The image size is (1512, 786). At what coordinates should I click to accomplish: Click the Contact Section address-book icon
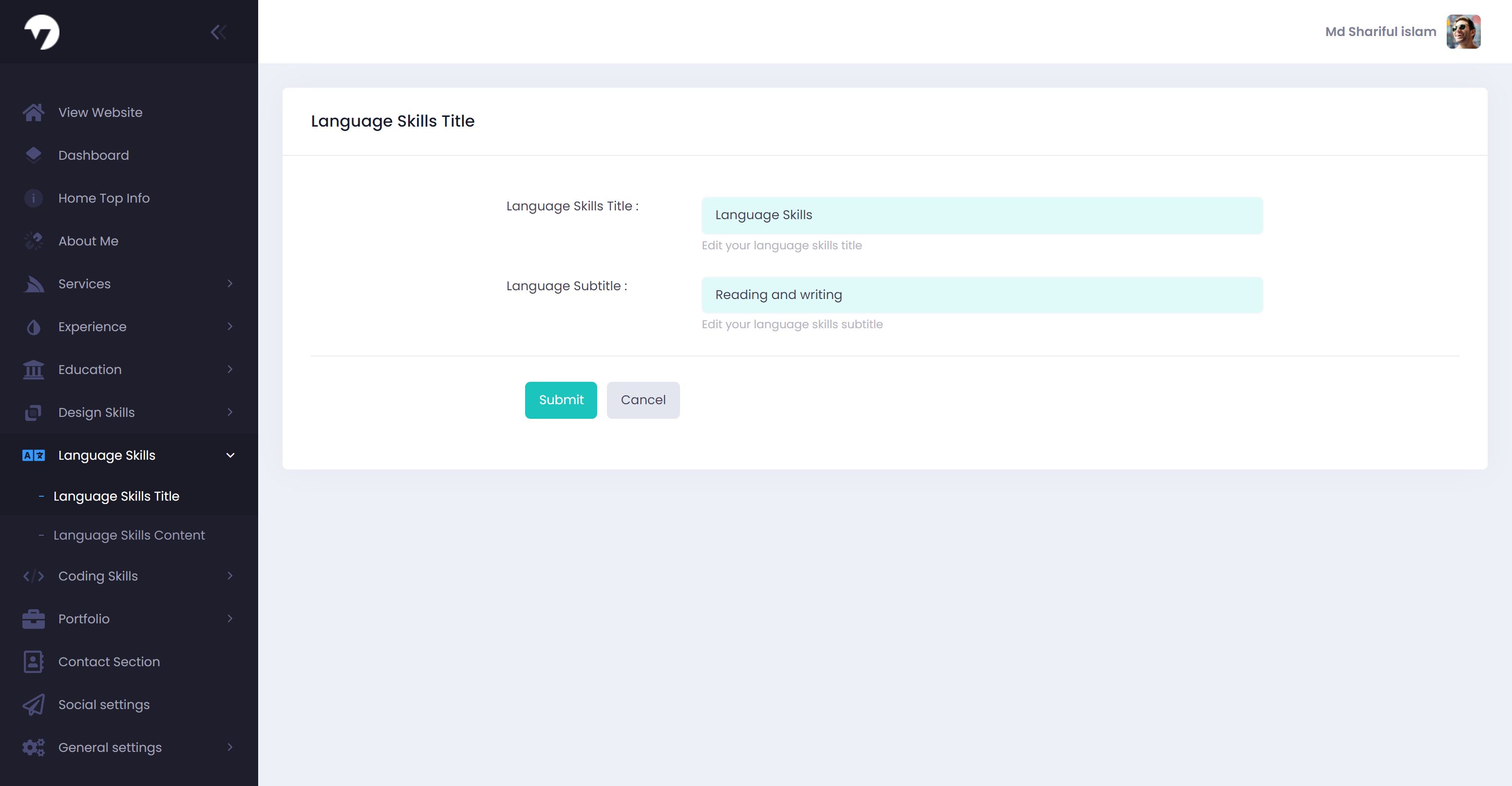[x=34, y=661]
